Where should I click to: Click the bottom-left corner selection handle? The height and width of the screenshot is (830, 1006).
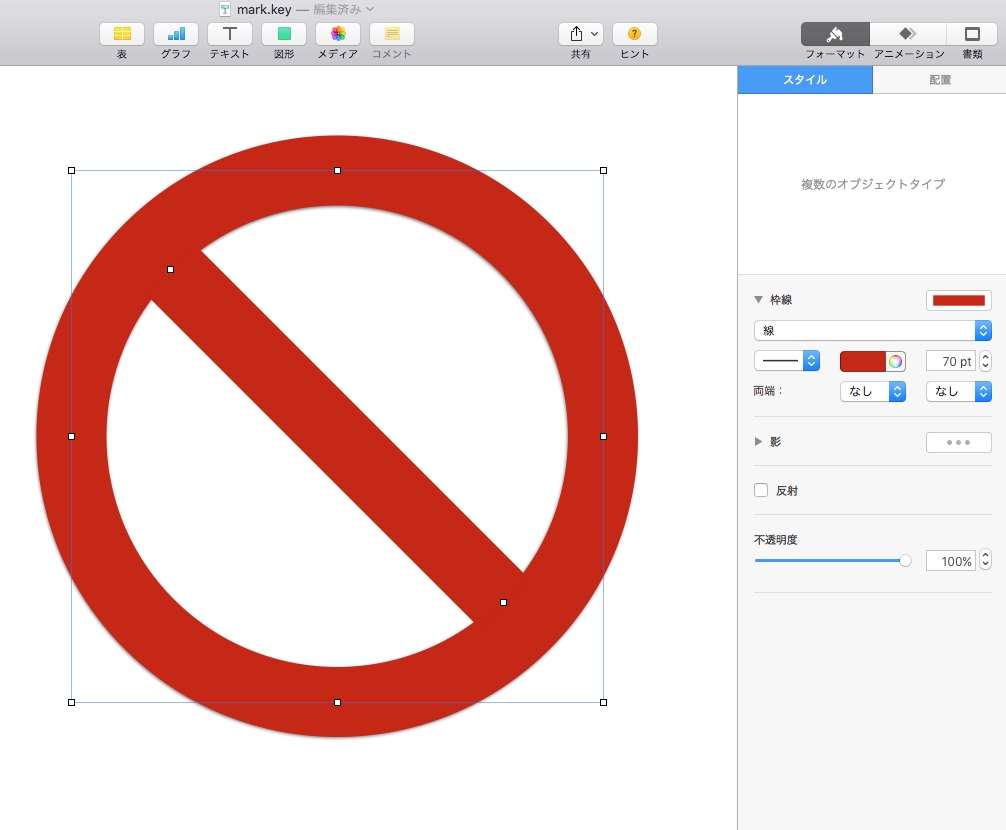pos(71,702)
